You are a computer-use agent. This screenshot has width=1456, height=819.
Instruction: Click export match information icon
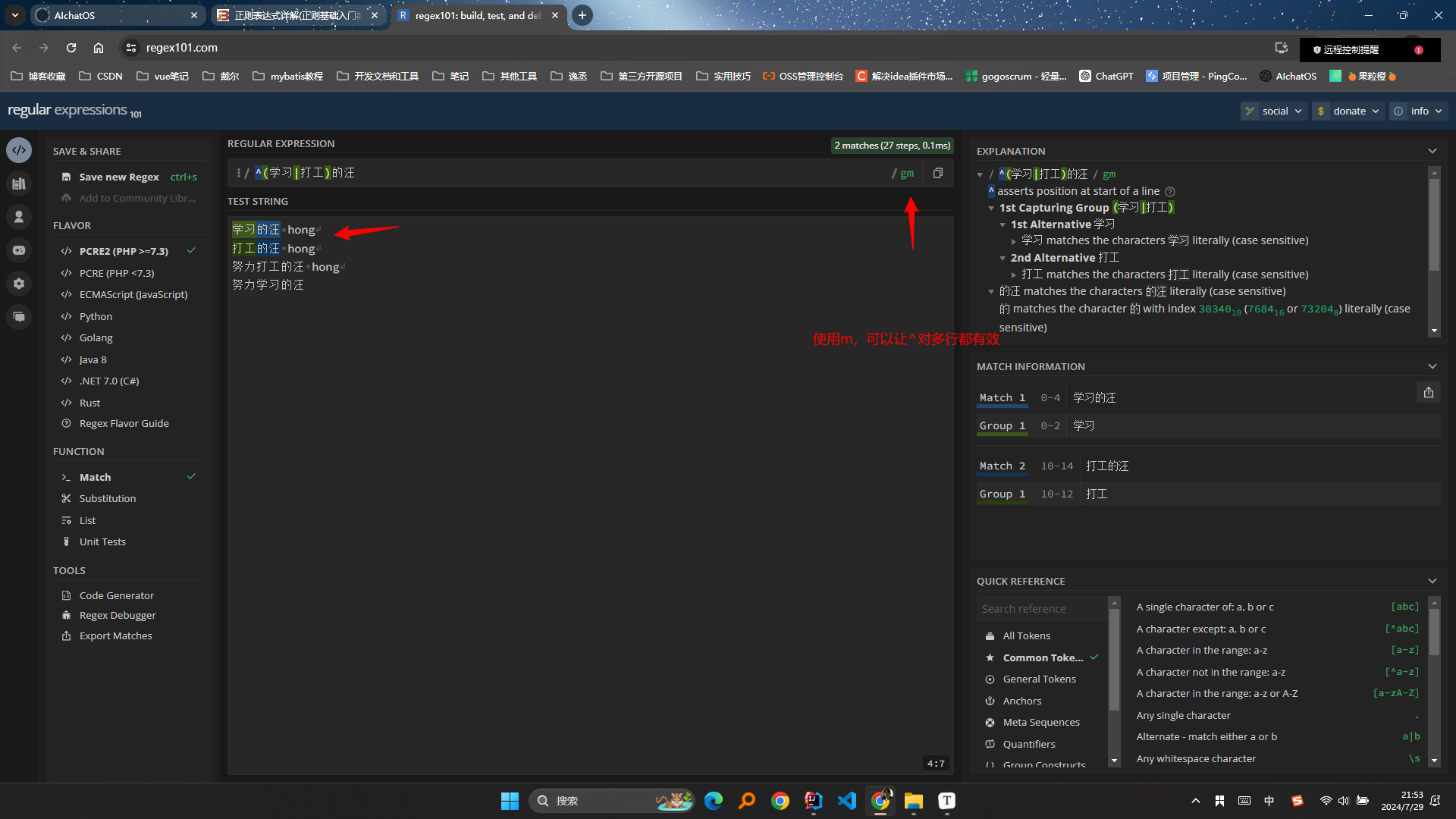tap(1428, 393)
